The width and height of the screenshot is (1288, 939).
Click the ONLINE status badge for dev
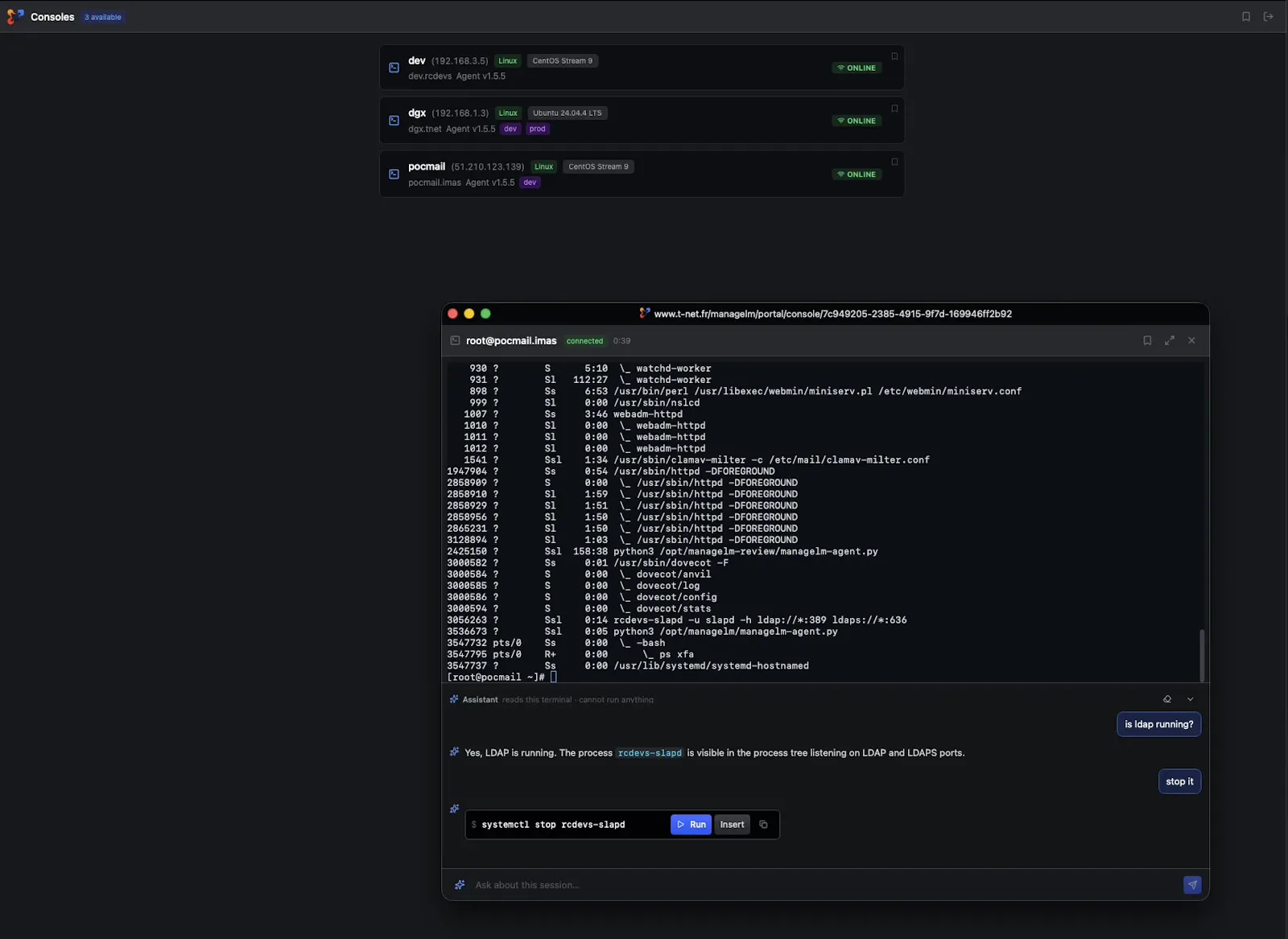pyautogui.click(x=857, y=68)
